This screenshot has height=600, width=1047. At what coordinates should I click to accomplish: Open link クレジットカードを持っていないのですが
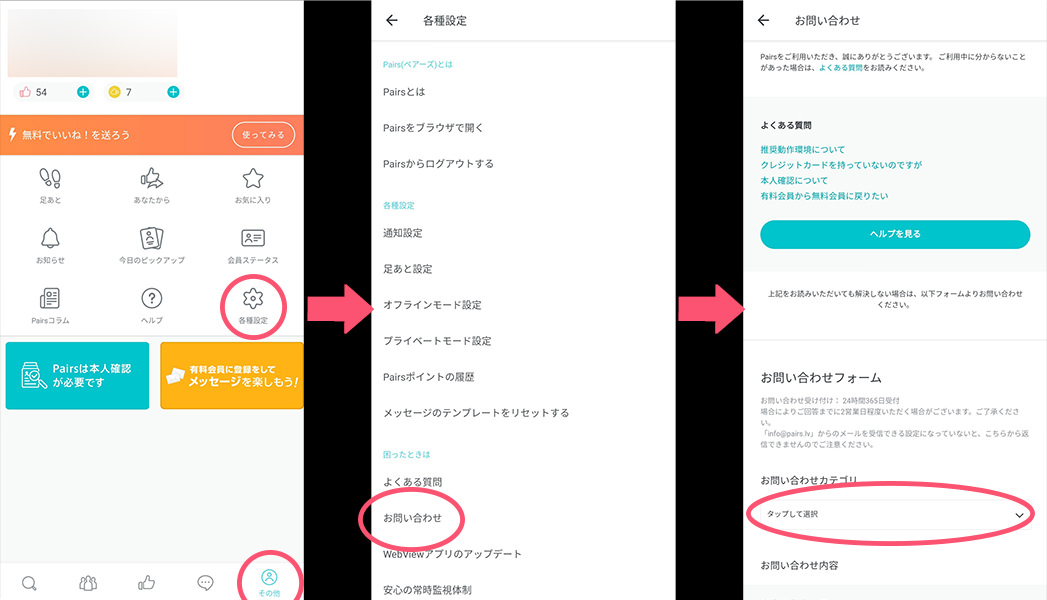point(841,165)
